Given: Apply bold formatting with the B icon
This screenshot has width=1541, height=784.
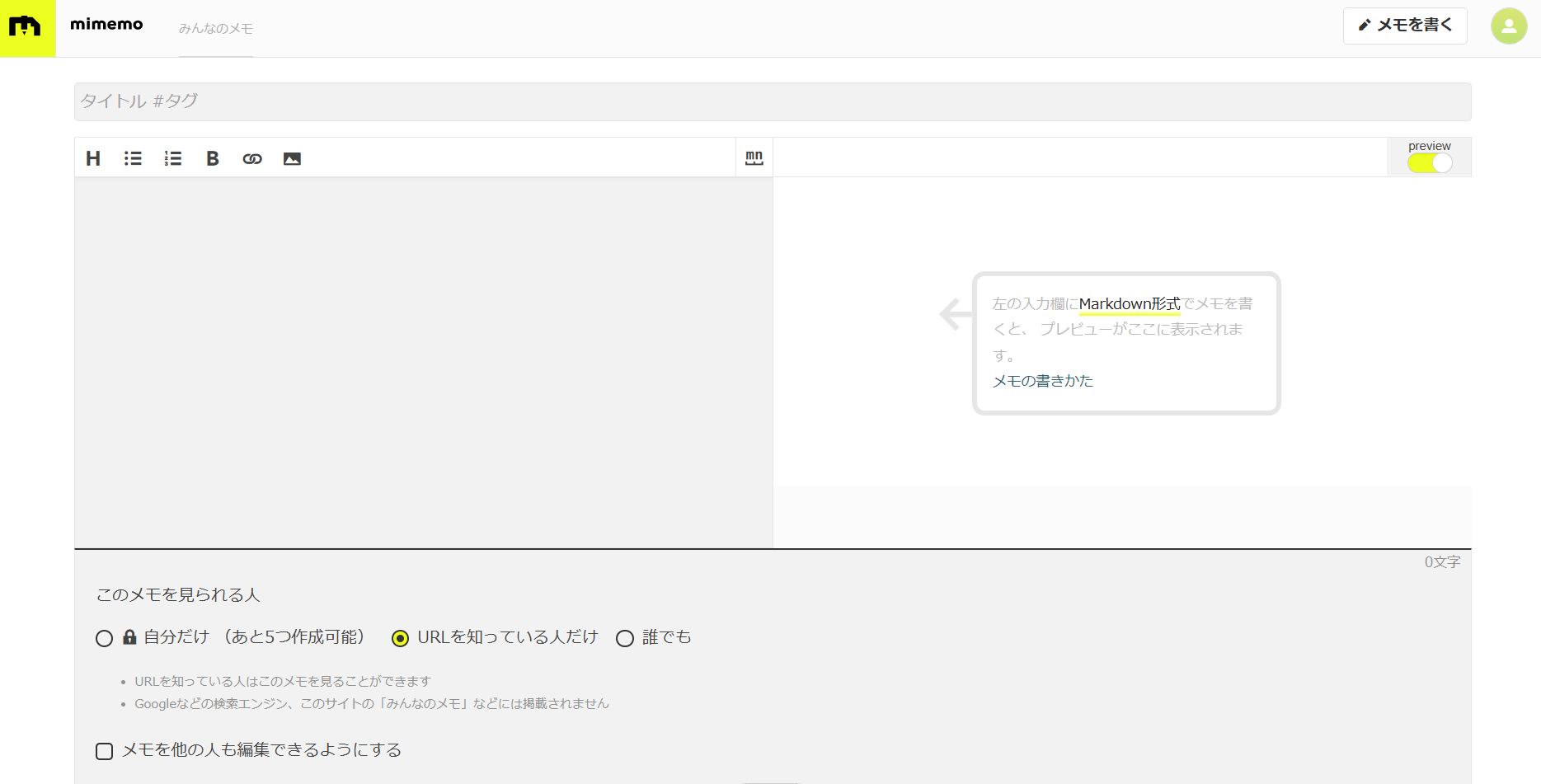Looking at the screenshot, I should pyautogui.click(x=212, y=158).
